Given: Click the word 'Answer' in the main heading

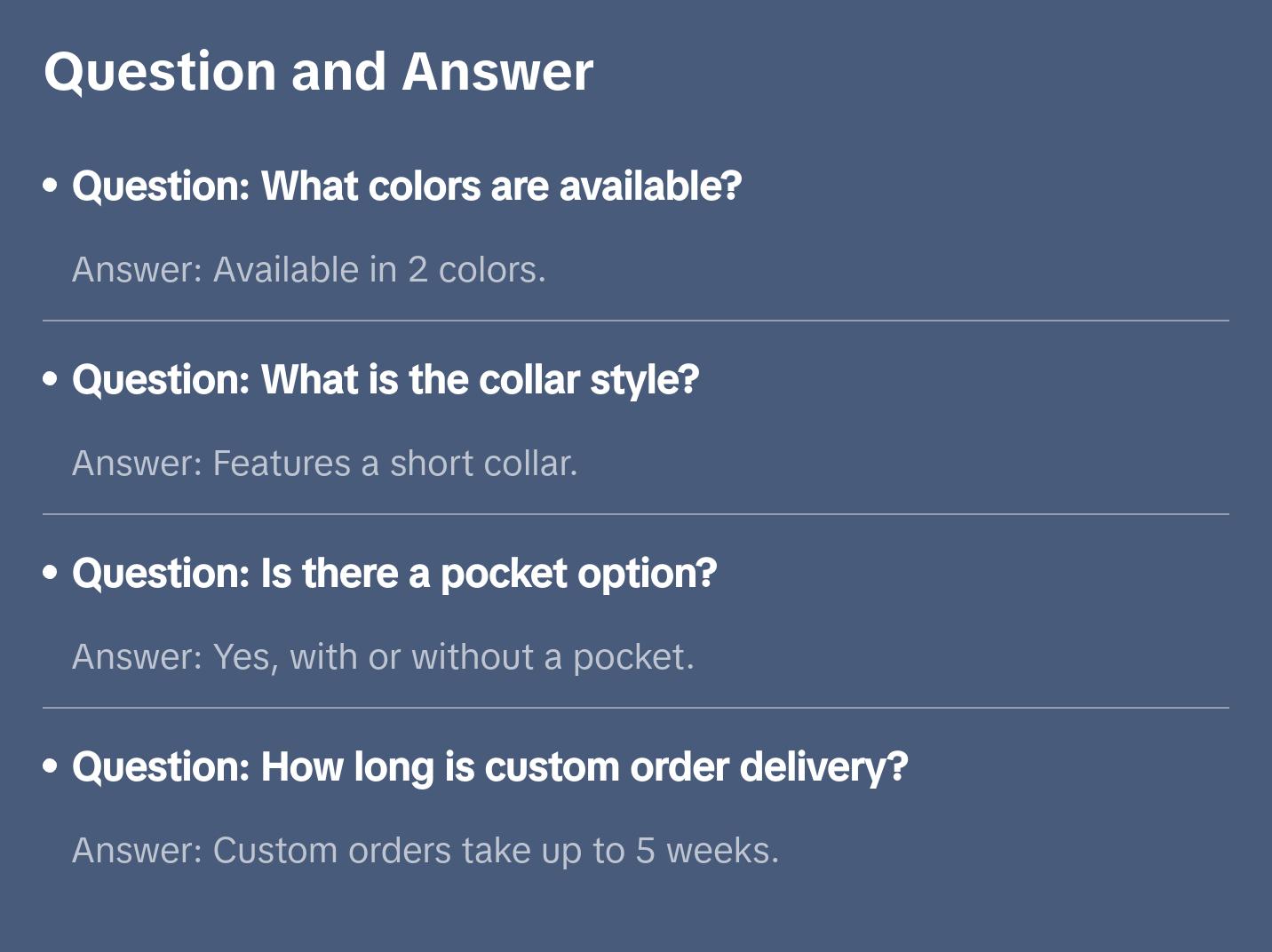Looking at the screenshot, I should pyautogui.click(x=497, y=72).
